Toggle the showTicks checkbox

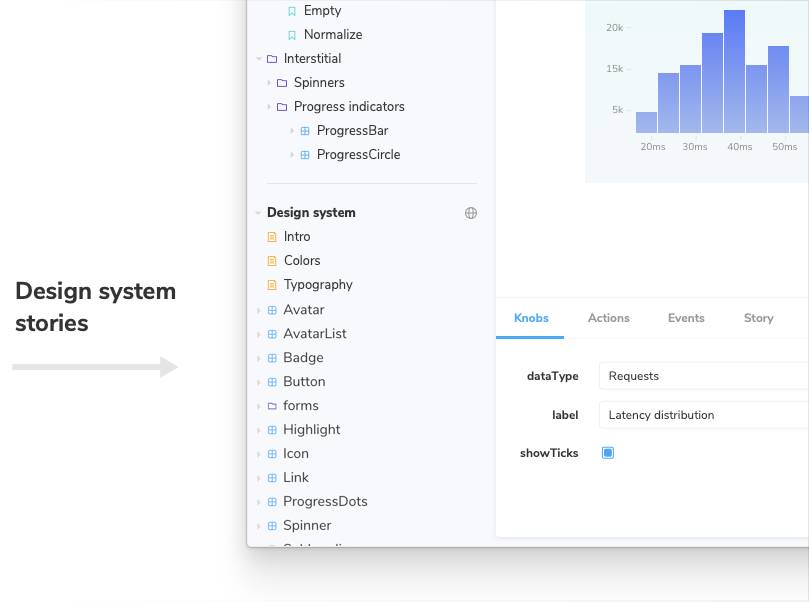[607, 453]
